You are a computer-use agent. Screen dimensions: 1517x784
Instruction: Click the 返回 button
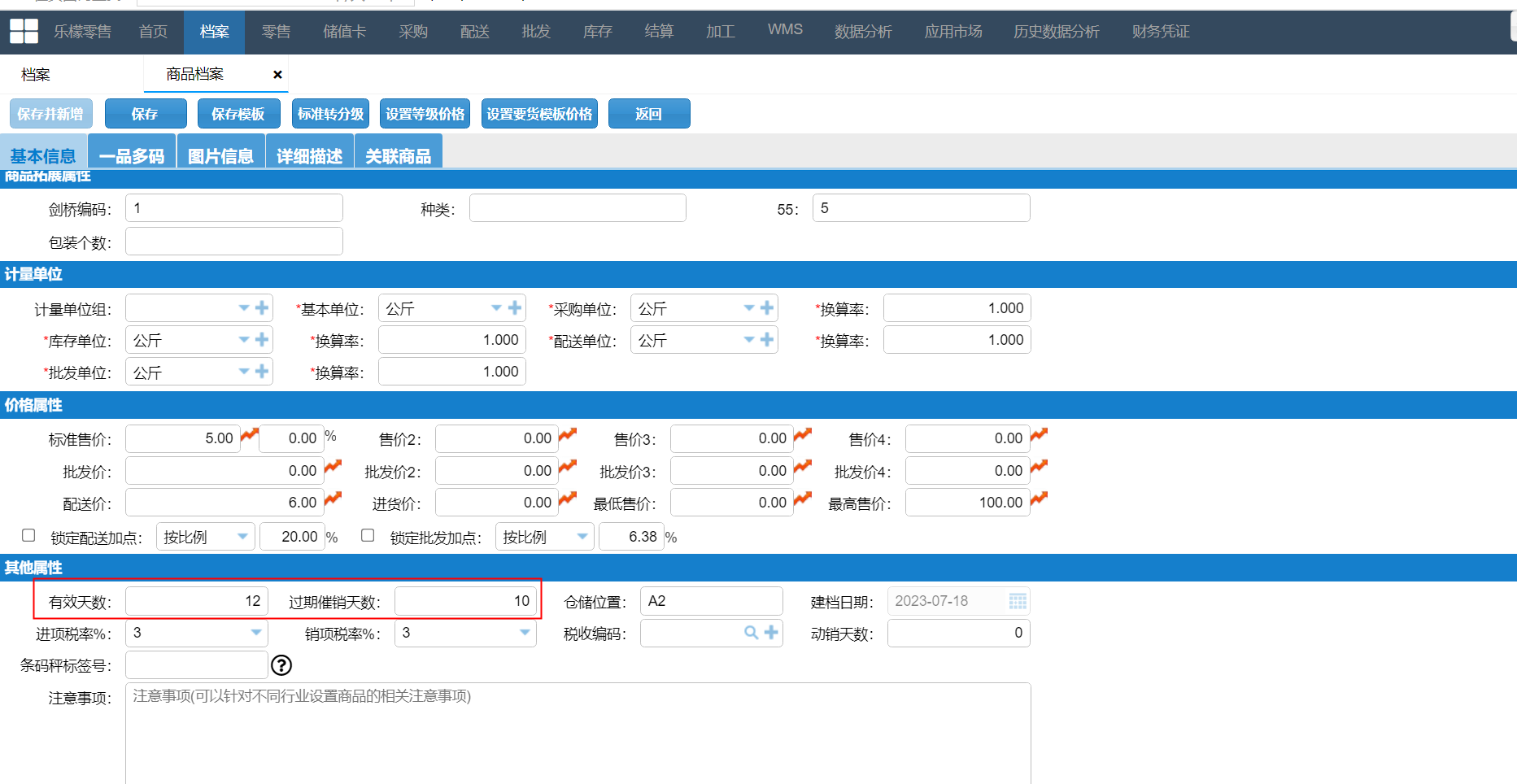coord(649,114)
